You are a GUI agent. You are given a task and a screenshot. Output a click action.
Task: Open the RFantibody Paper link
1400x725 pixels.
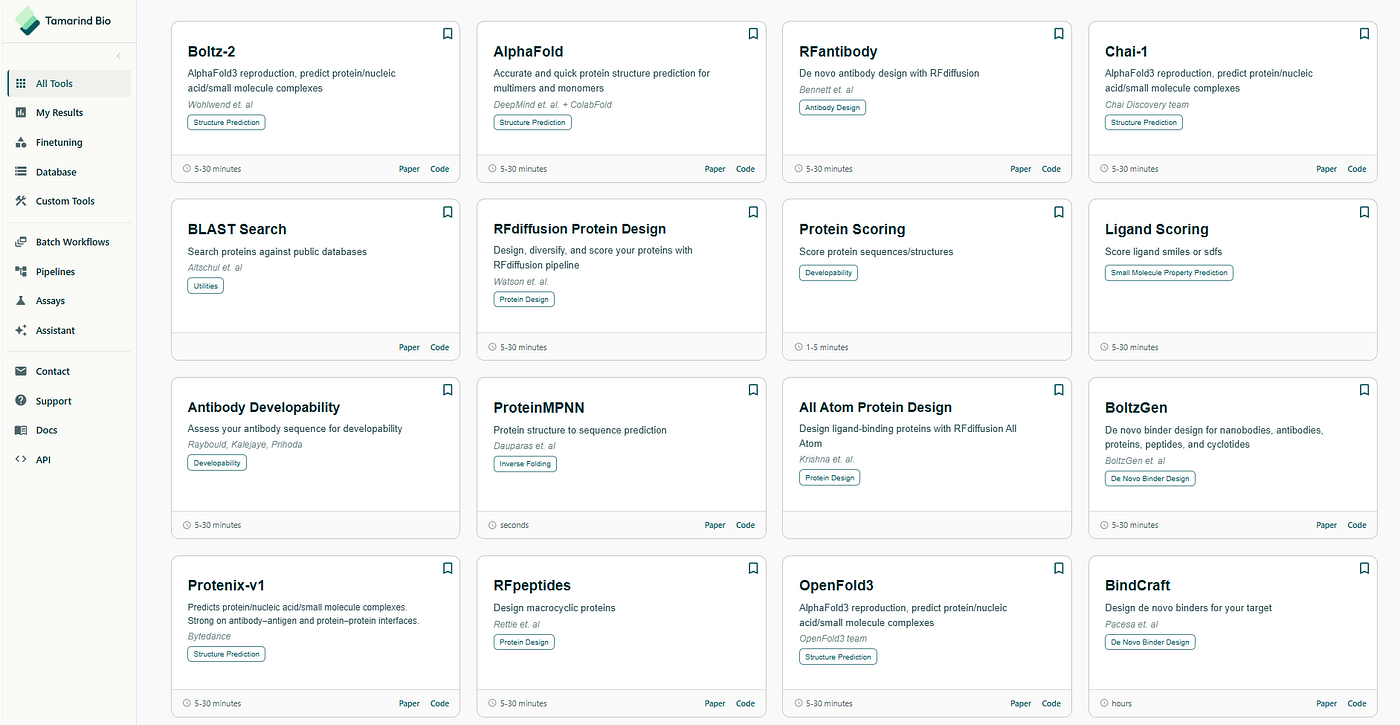coord(1021,169)
